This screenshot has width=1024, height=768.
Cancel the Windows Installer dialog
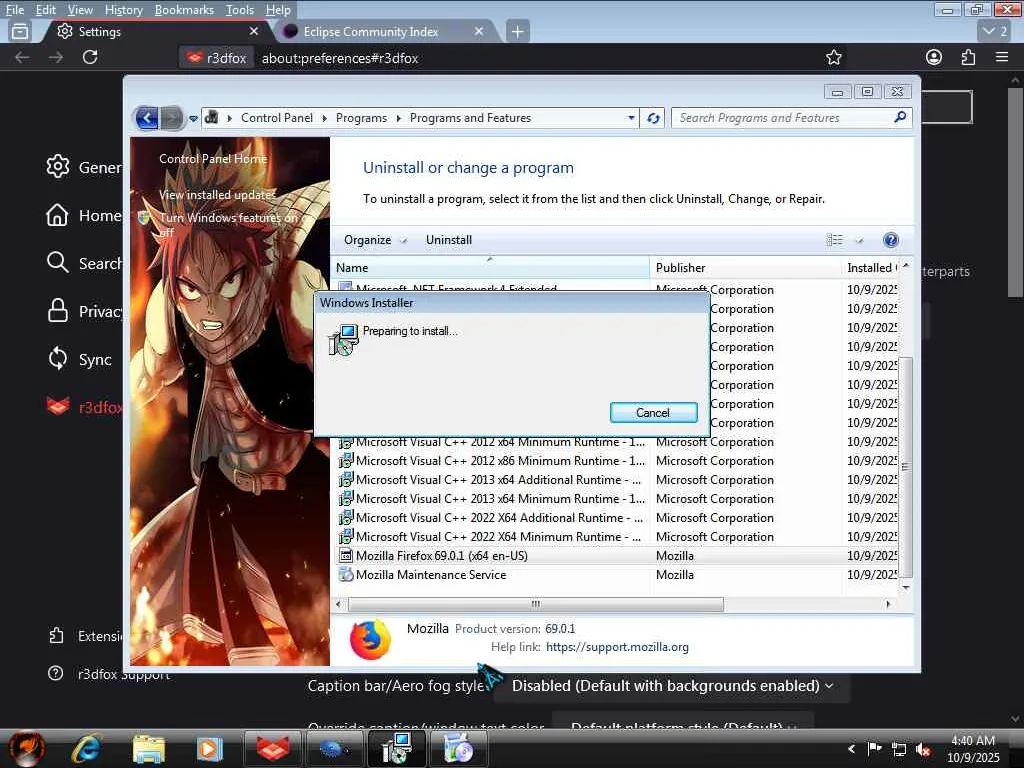(653, 413)
